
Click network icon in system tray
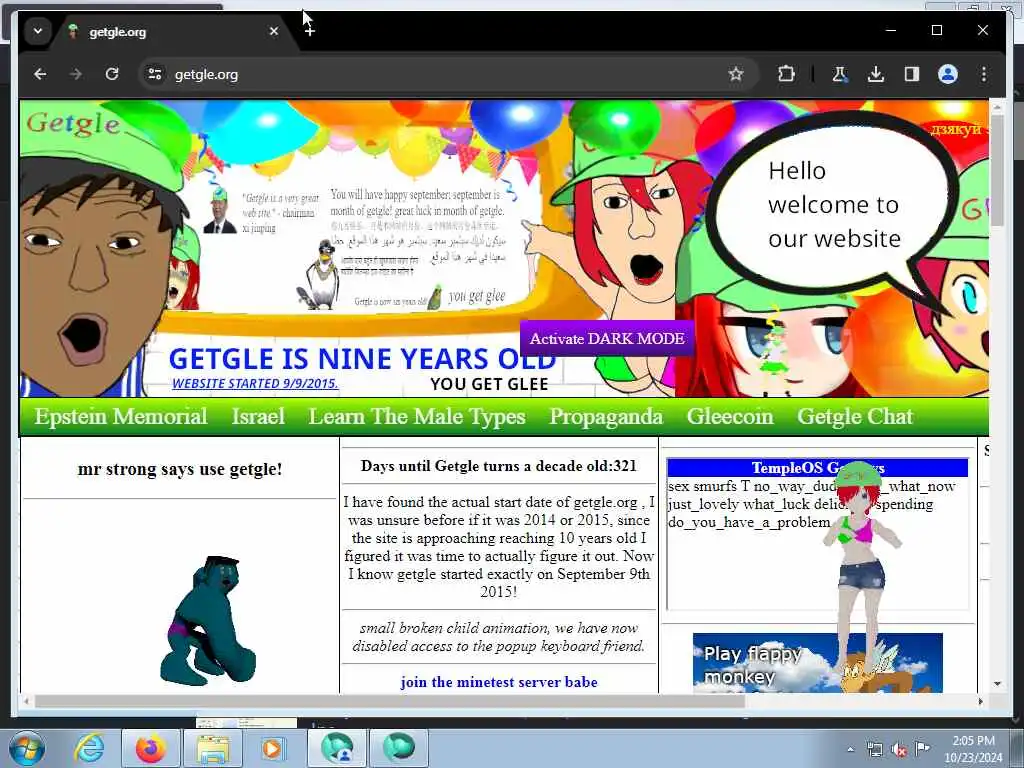(x=874, y=749)
